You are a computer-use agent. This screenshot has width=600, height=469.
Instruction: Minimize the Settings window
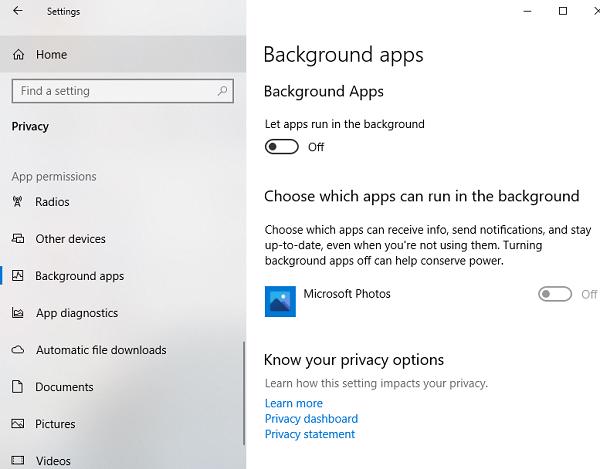click(527, 11)
